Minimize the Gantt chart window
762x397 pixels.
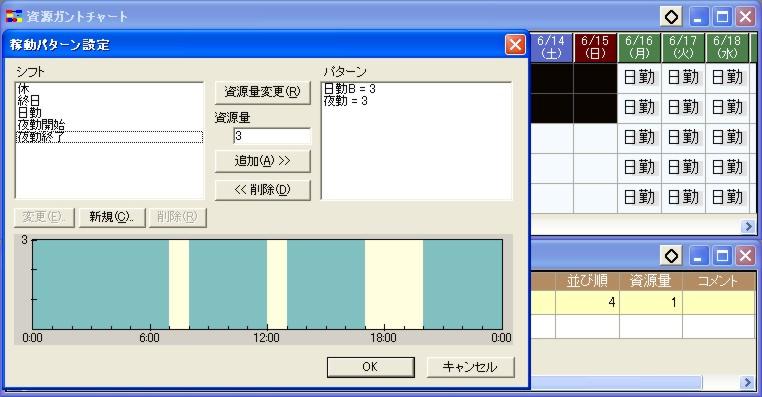[x=698, y=17]
